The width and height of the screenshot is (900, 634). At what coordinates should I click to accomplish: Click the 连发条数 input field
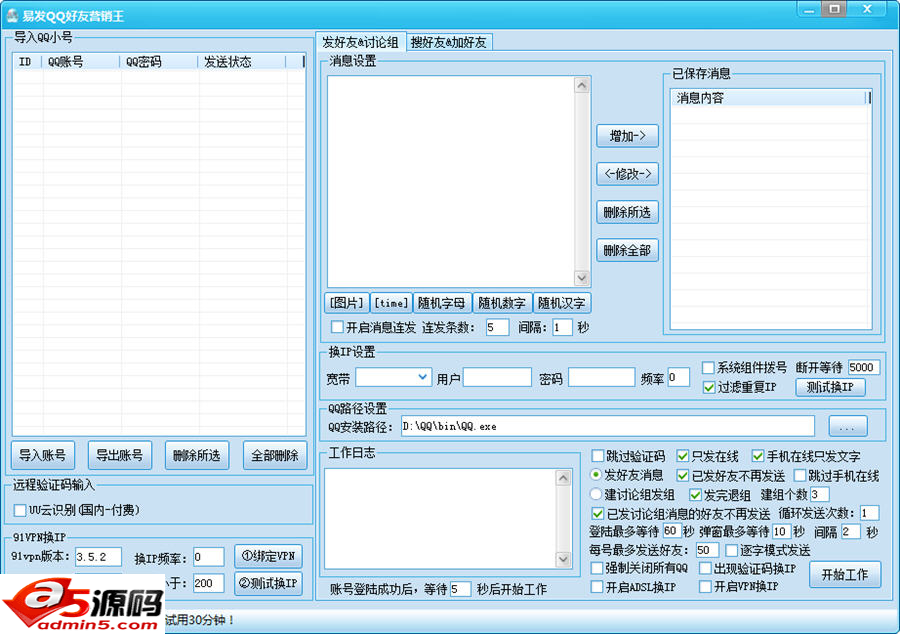(497, 328)
